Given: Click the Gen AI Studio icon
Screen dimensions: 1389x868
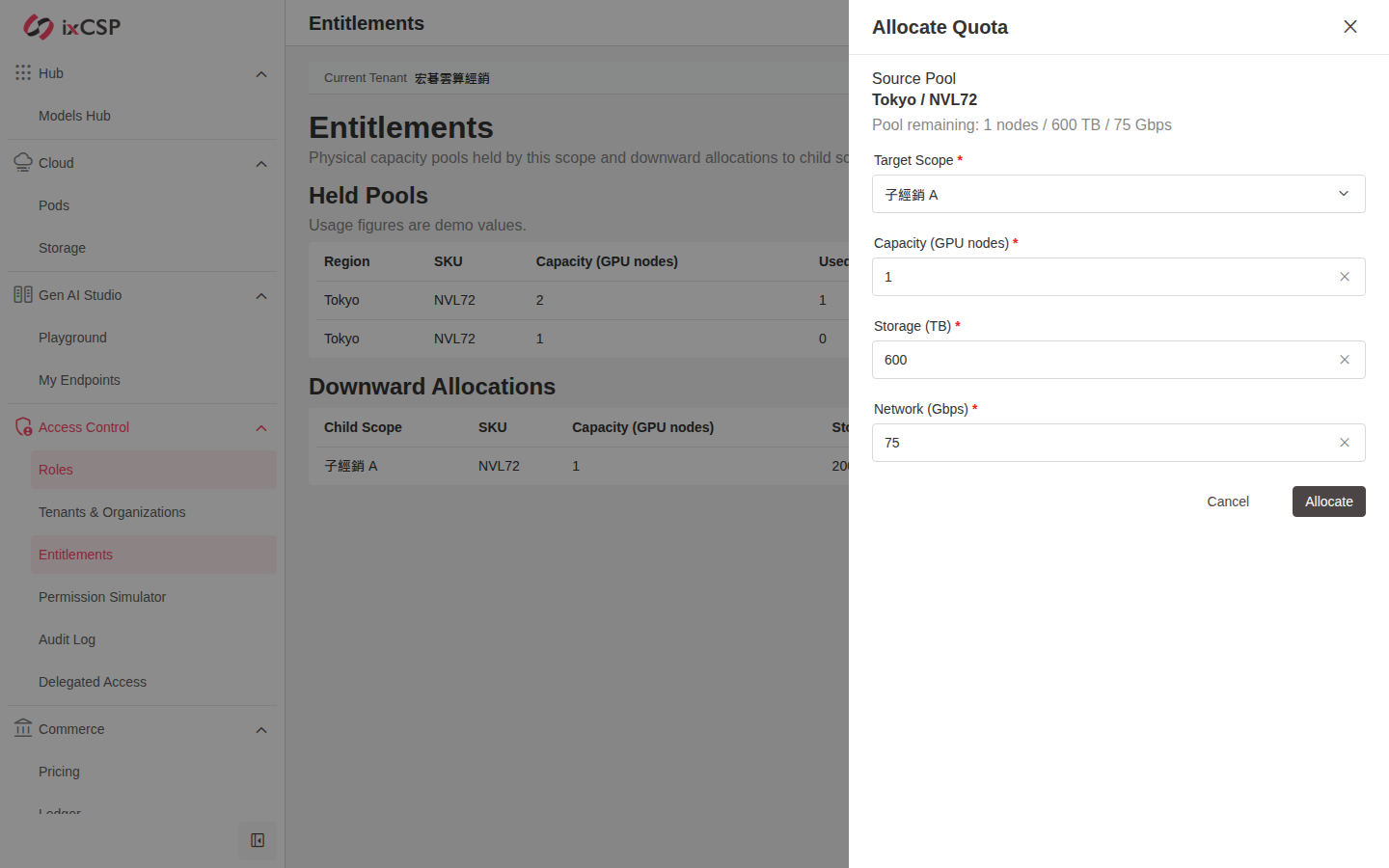Looking at the screenshot, I should (x=23, y=294).
